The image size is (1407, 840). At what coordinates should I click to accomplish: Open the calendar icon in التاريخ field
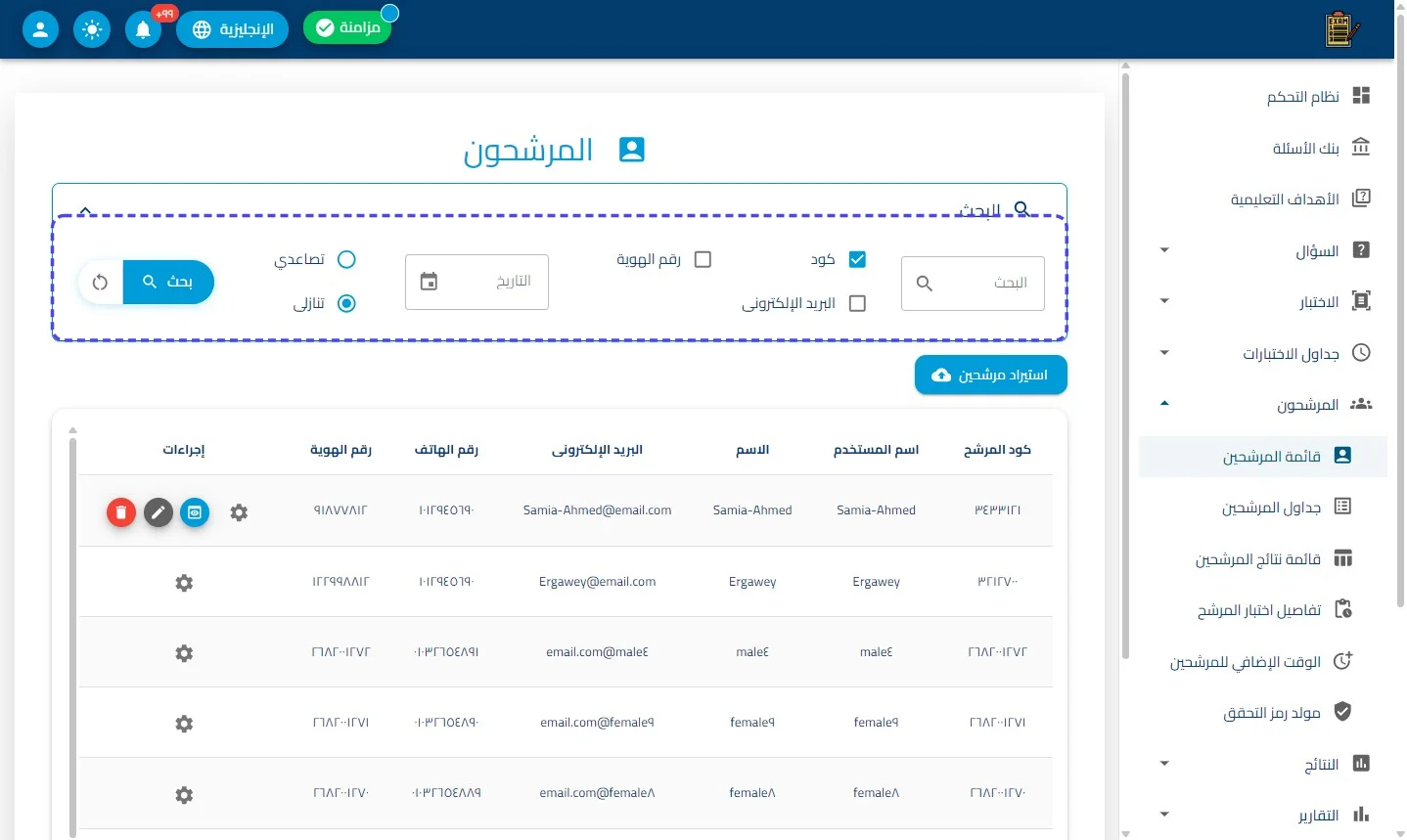point(429,282)
